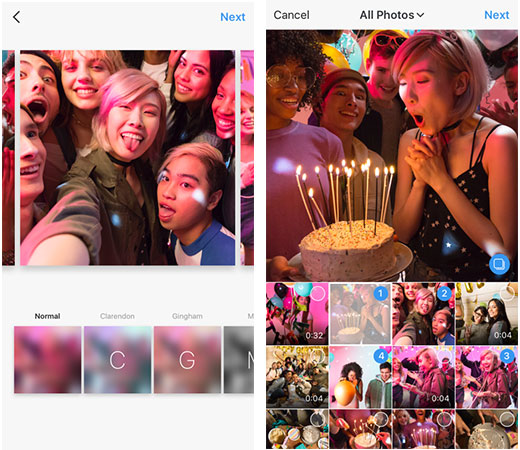
Task: Click the Normal filter label
Action: click(47, 316)
